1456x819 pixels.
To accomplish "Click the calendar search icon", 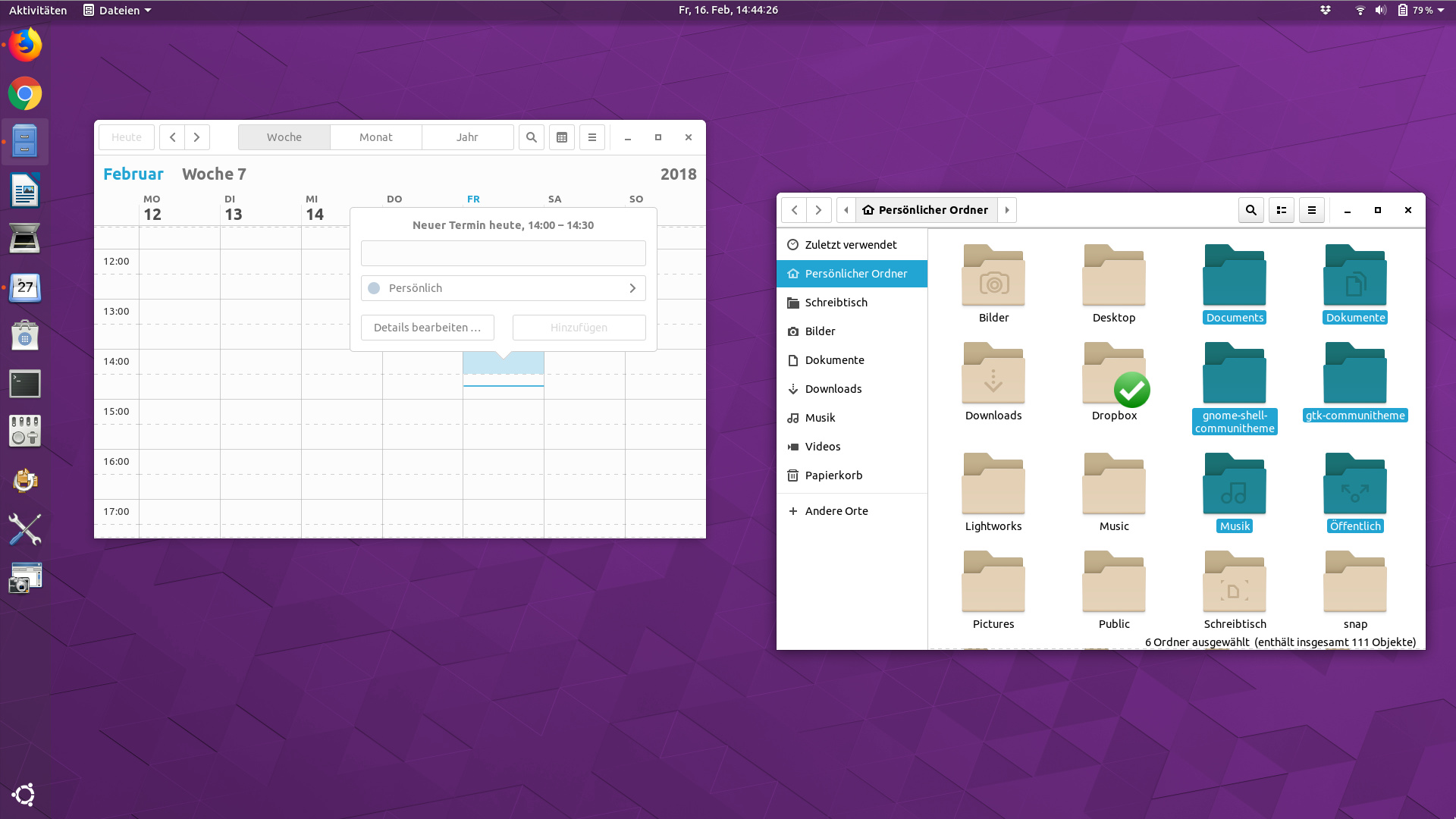I will point(531,137).
